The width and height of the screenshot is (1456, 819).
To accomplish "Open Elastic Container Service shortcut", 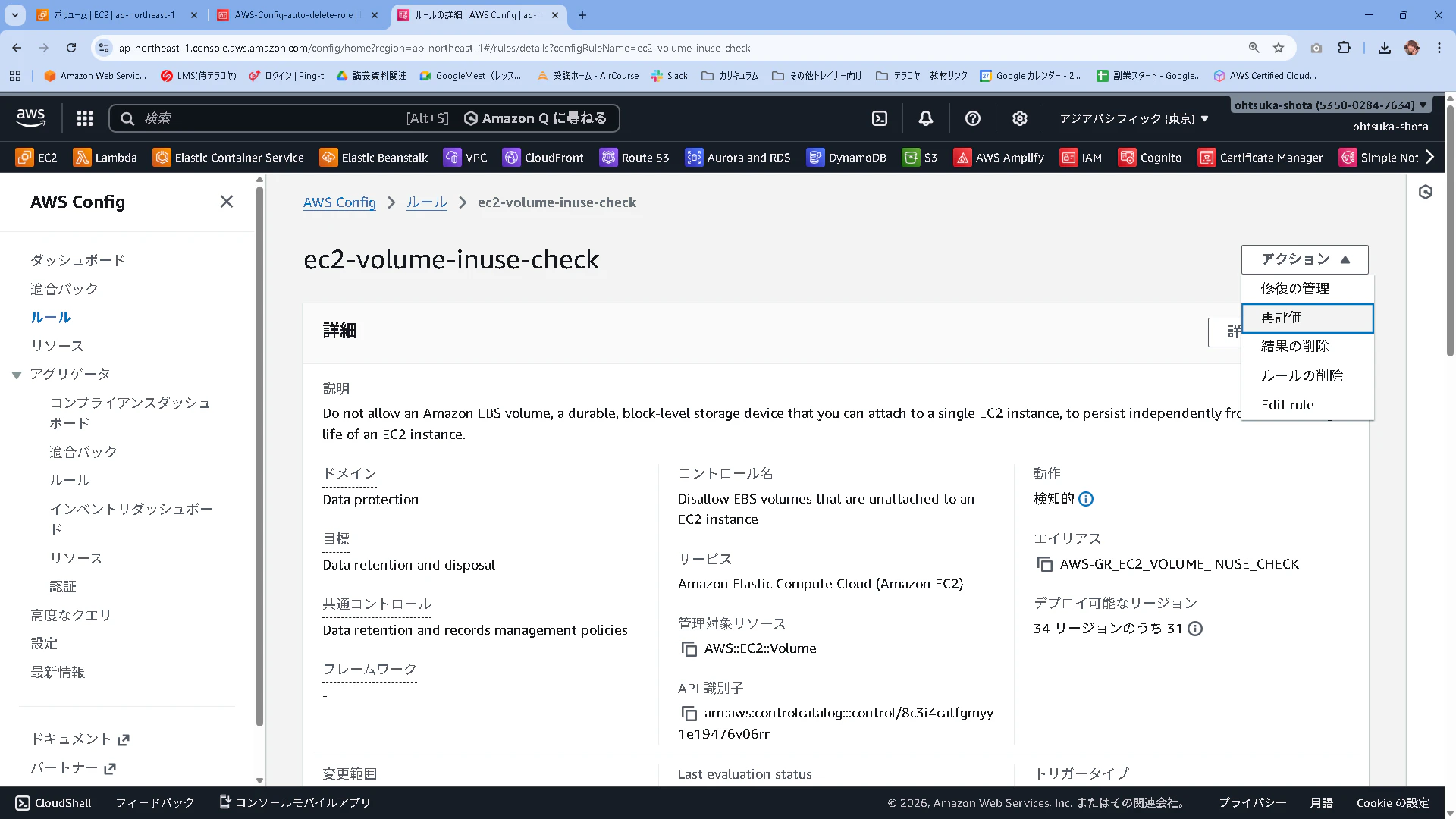I will click(x=228, y=158).
